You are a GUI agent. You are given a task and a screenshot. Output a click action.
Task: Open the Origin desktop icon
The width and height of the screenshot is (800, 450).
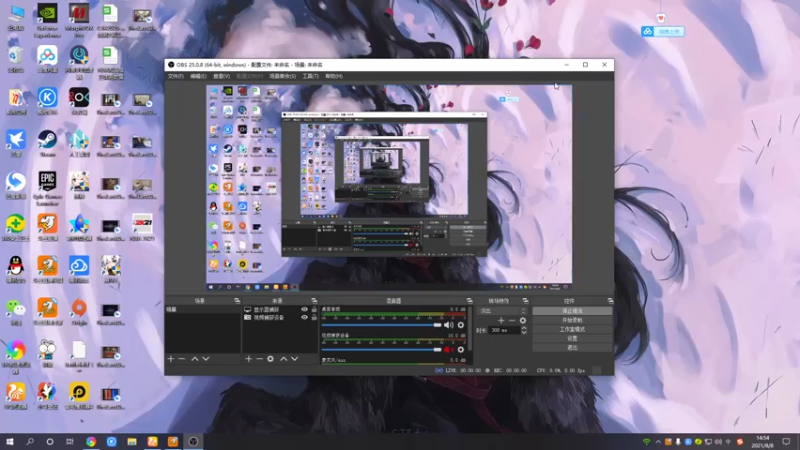tap(79, 311)
